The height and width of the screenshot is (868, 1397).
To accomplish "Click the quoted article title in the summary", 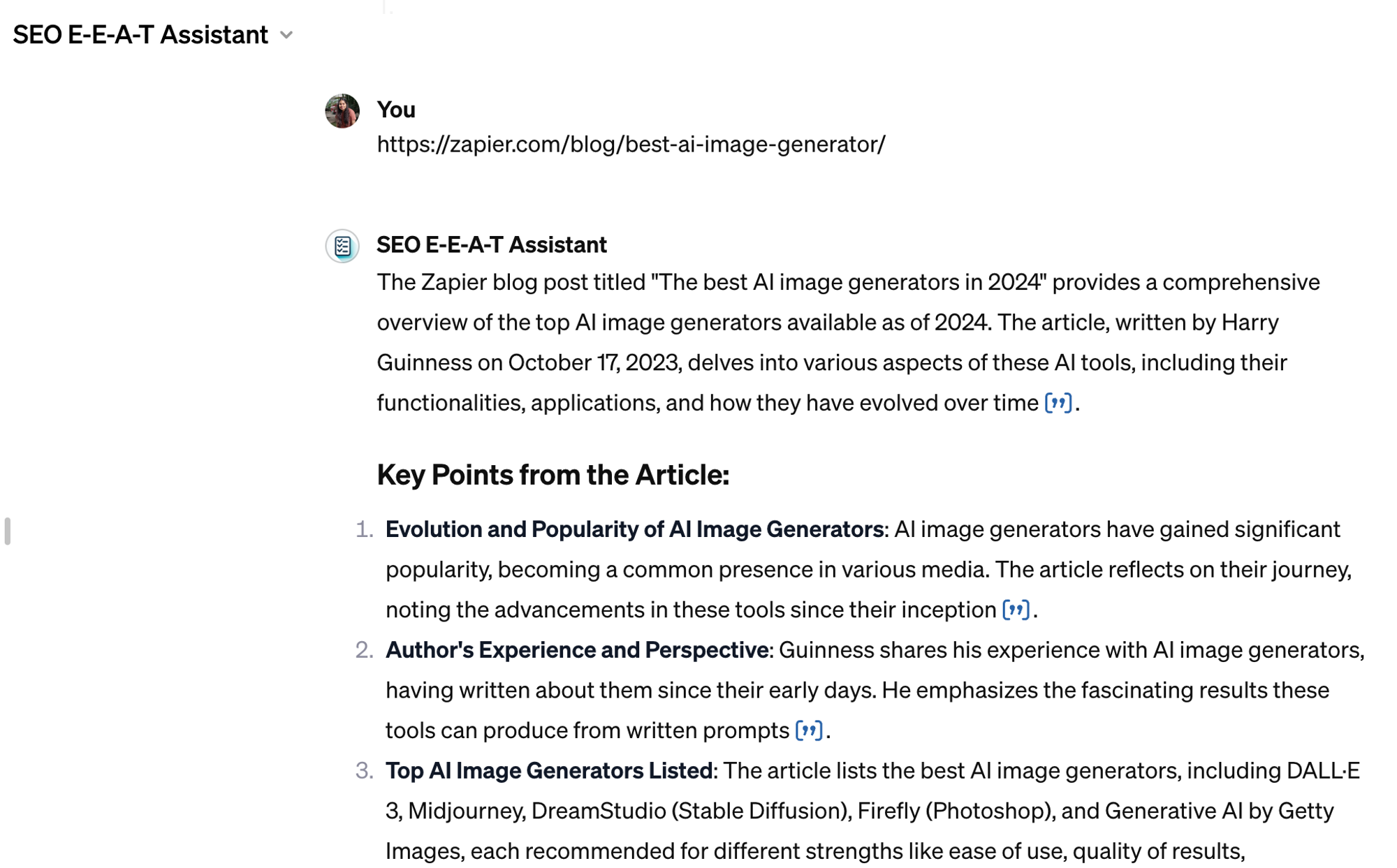I will pos(849,282).
